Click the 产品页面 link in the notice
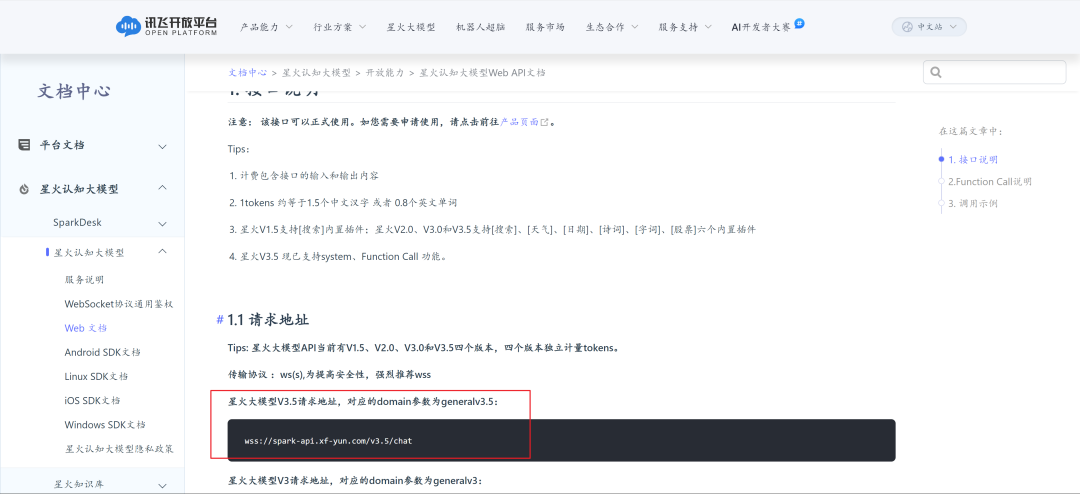Screen dimensions: 1080x494 (519, 122)
